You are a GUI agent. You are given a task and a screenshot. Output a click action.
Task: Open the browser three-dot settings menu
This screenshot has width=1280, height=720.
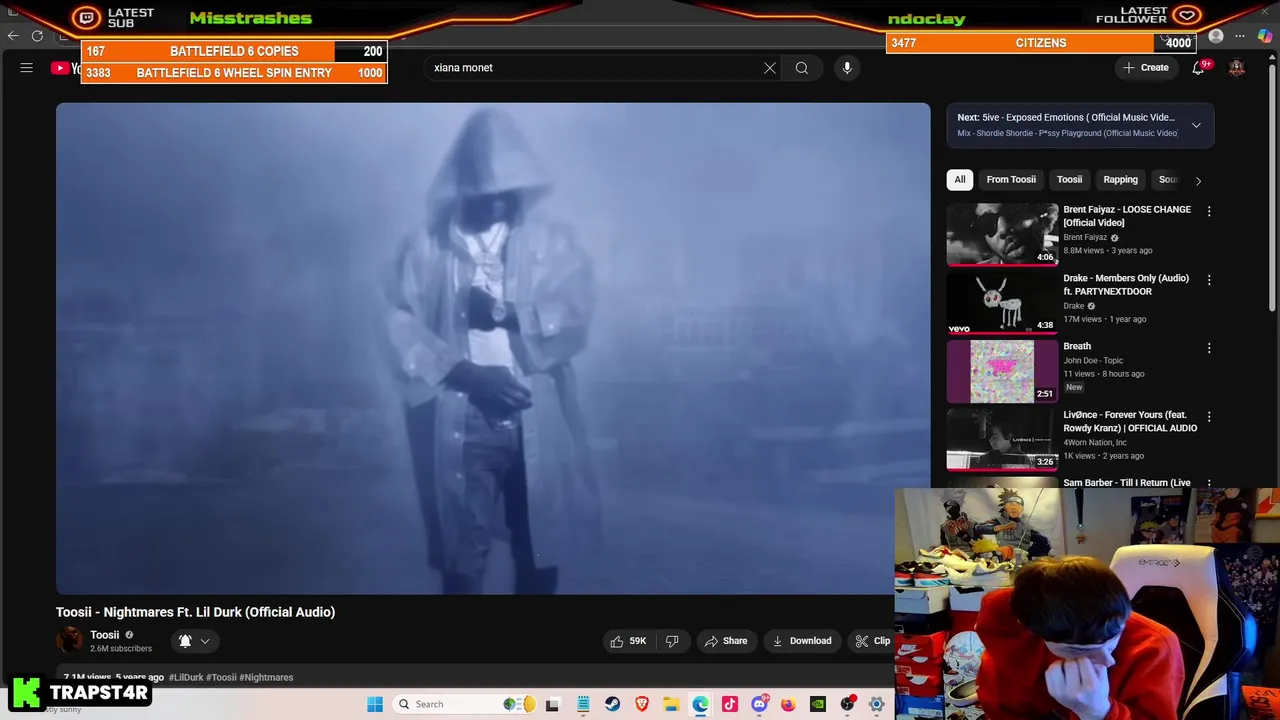coord(1240,36)
